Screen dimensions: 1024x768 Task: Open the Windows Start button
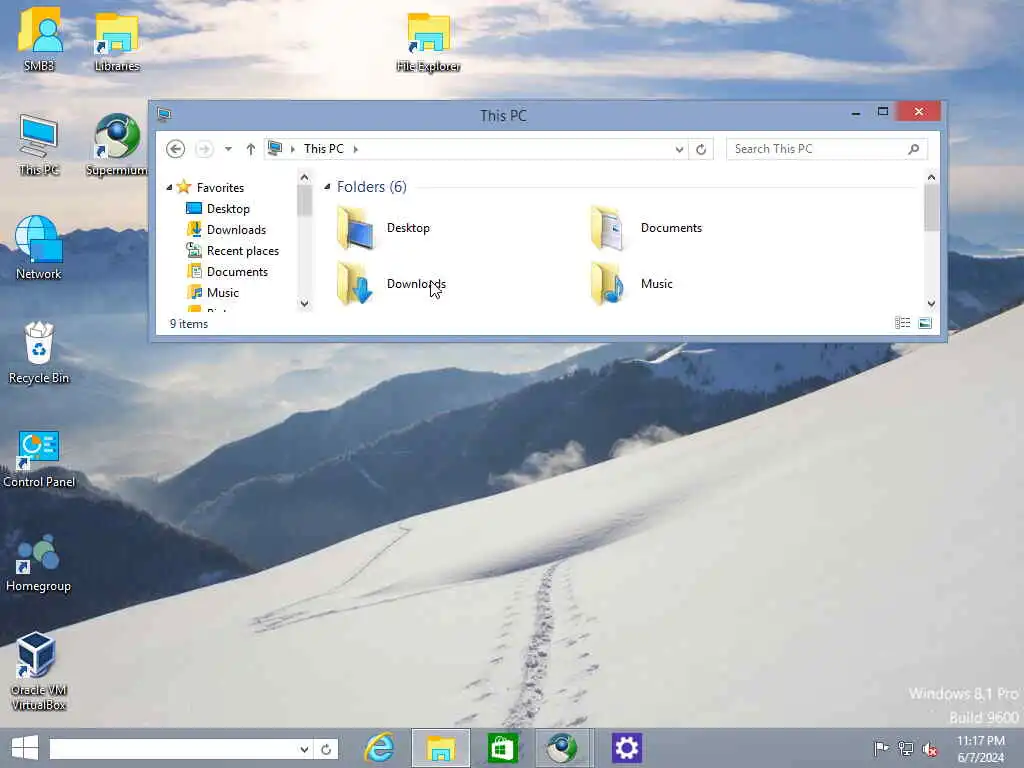click(25, 748)
